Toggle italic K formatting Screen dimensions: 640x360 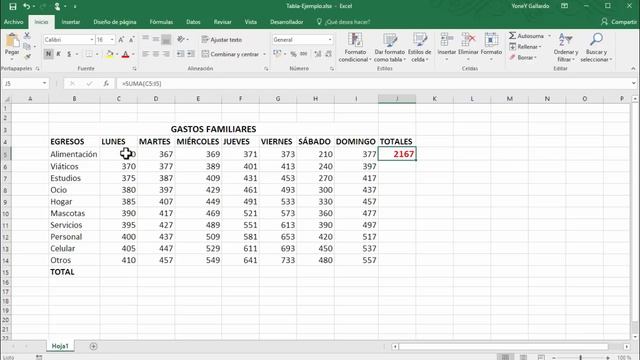[x=58, y=54]
